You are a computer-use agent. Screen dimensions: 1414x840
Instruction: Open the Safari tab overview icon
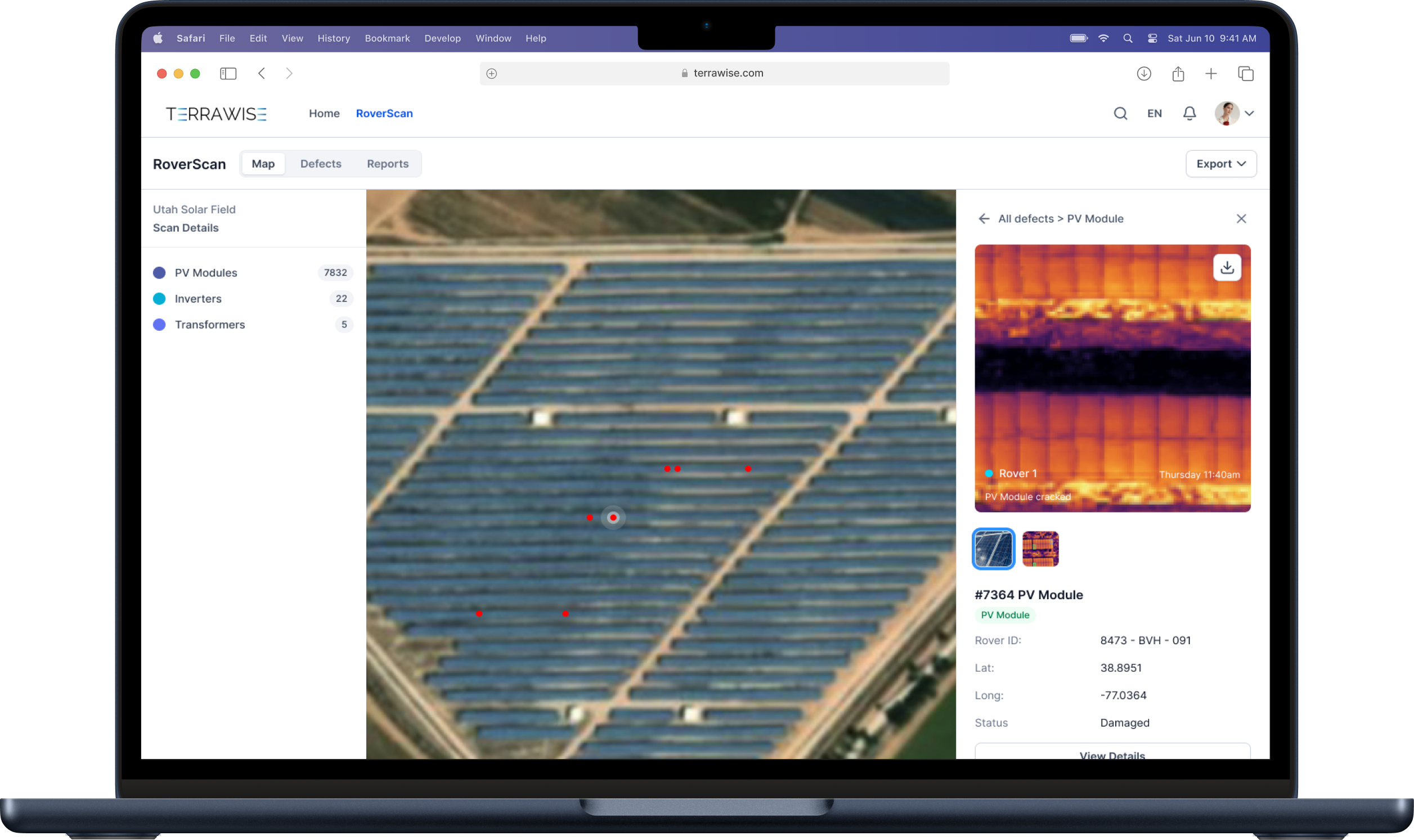[x=1245, y=74]
